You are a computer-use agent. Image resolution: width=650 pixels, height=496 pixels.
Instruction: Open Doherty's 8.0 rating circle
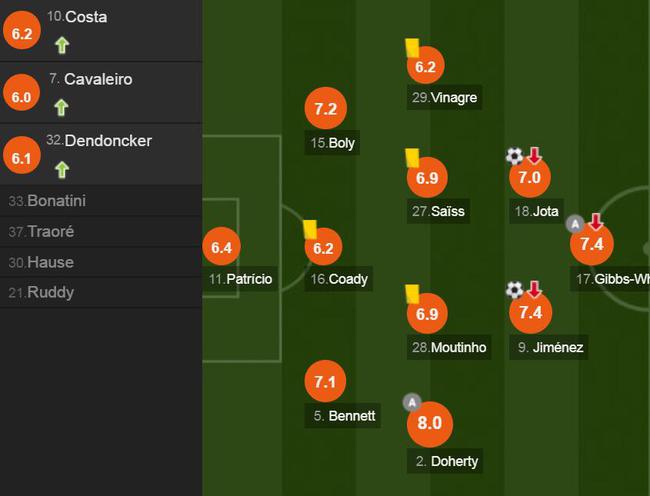429,424
